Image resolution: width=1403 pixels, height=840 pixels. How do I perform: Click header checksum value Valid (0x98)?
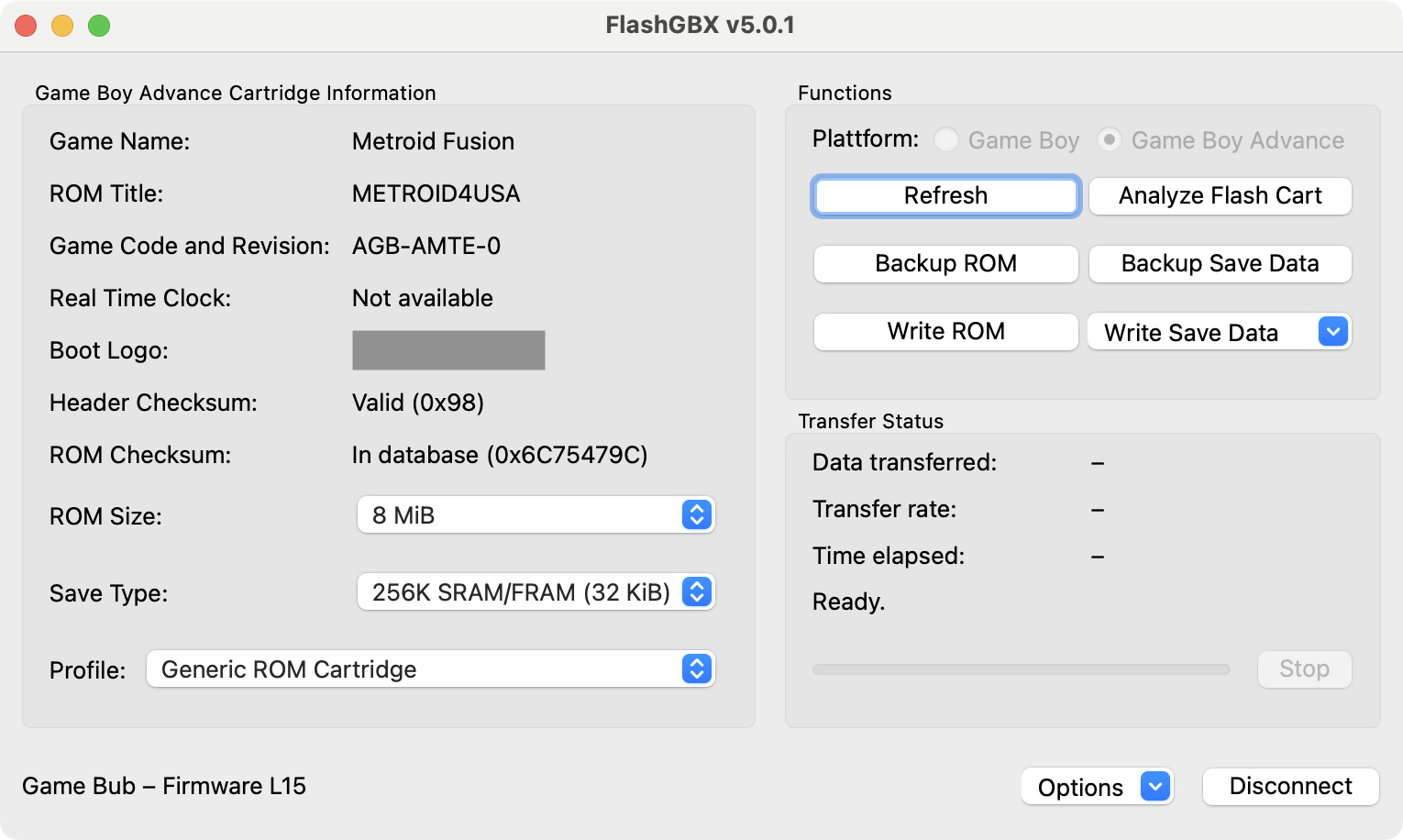point(417,403)
